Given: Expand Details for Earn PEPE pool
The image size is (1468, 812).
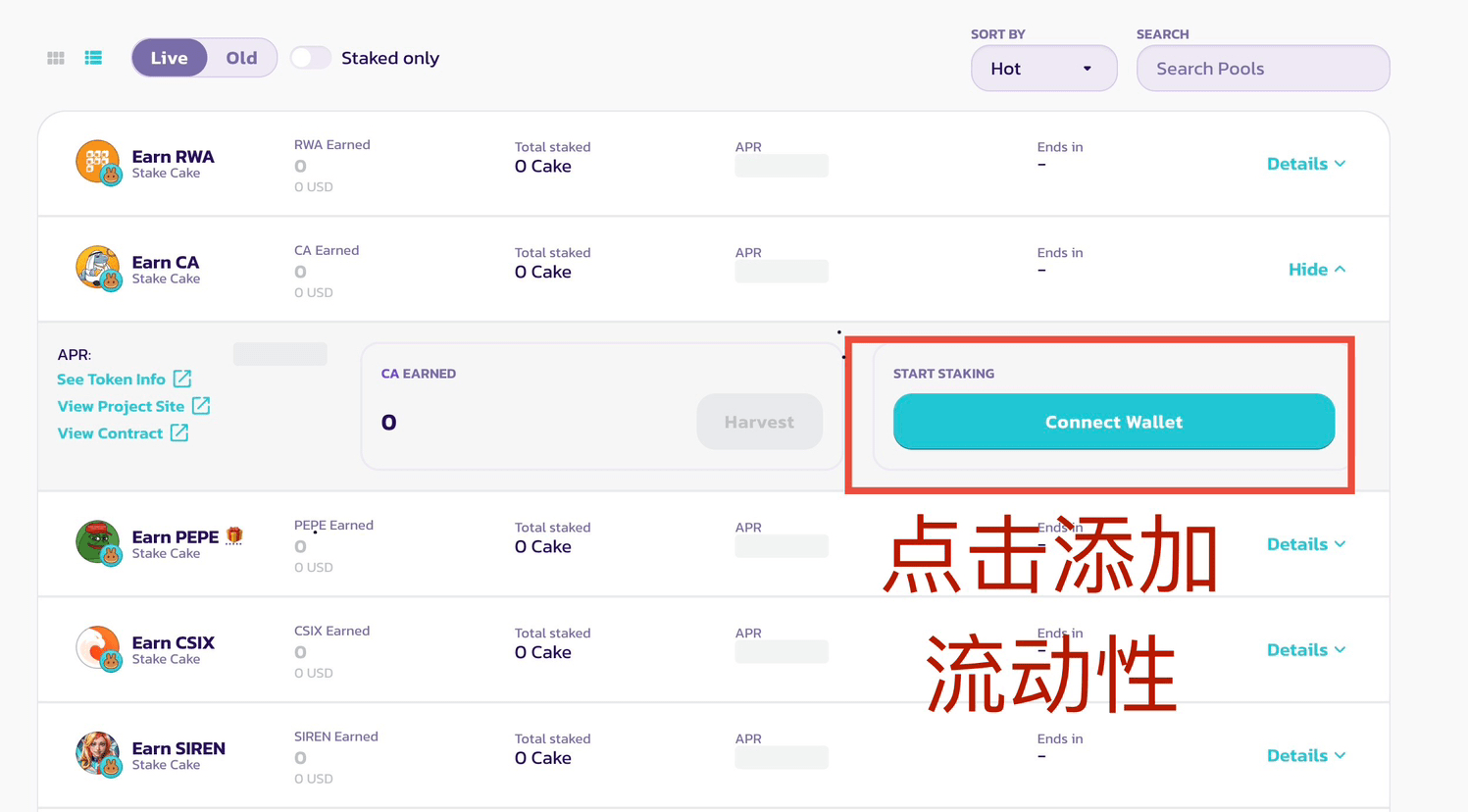Looking at the screenshot, I should click(1305, 544).
